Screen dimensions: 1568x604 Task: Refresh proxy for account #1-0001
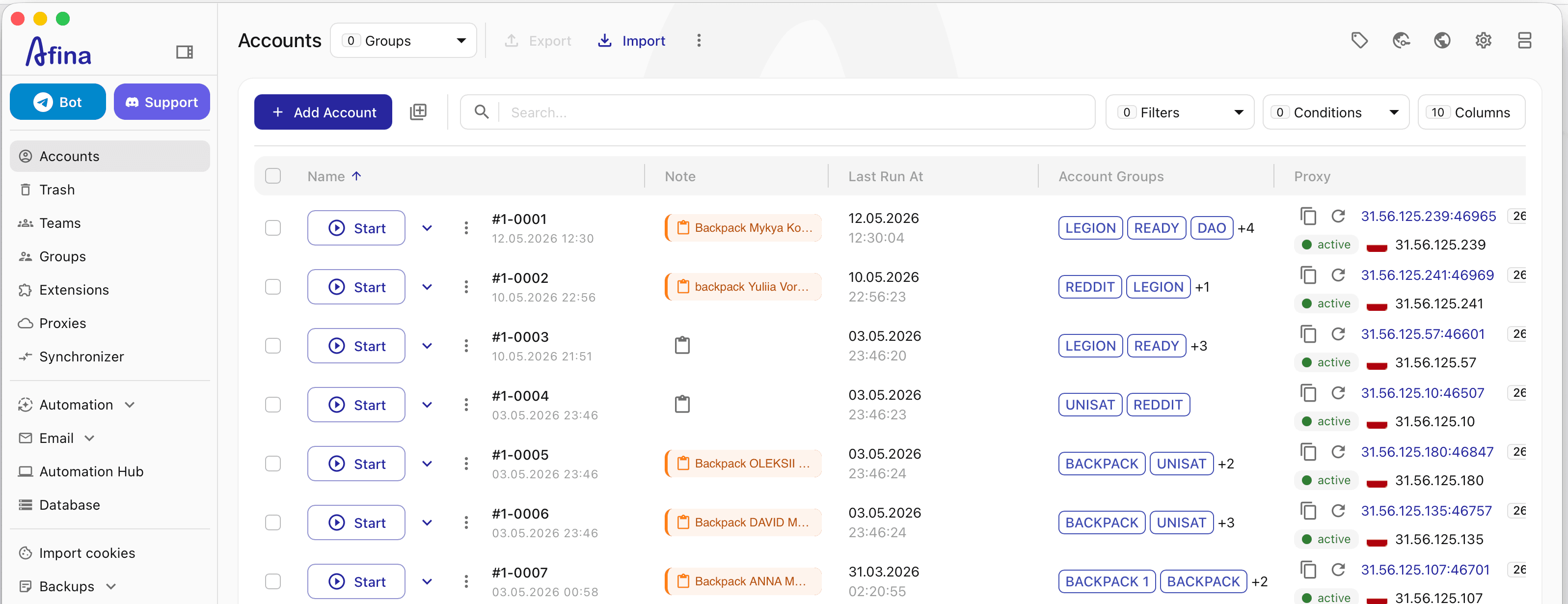[1338, 216]
